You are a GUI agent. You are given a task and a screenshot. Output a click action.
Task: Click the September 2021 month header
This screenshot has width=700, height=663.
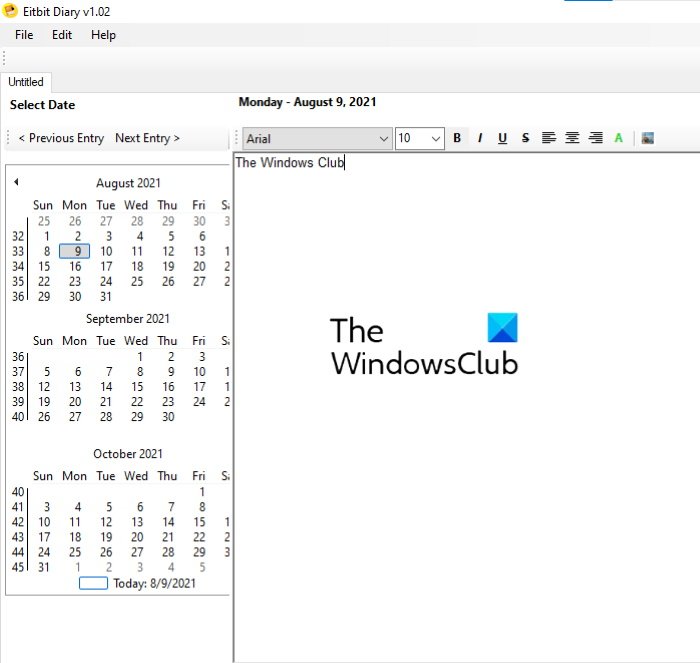click(128, 319)
